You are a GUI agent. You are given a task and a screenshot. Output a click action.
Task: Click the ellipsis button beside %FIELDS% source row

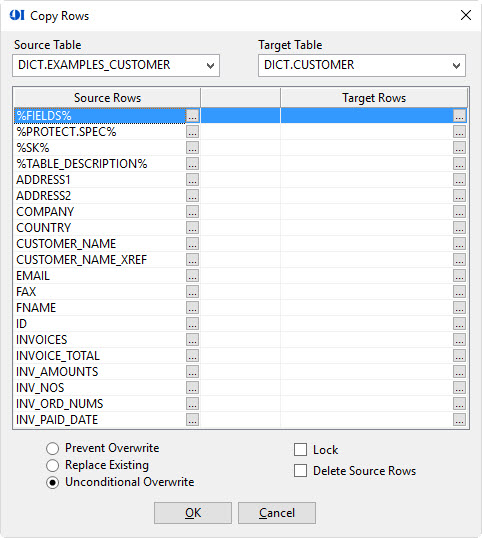(x=192, y=116)
